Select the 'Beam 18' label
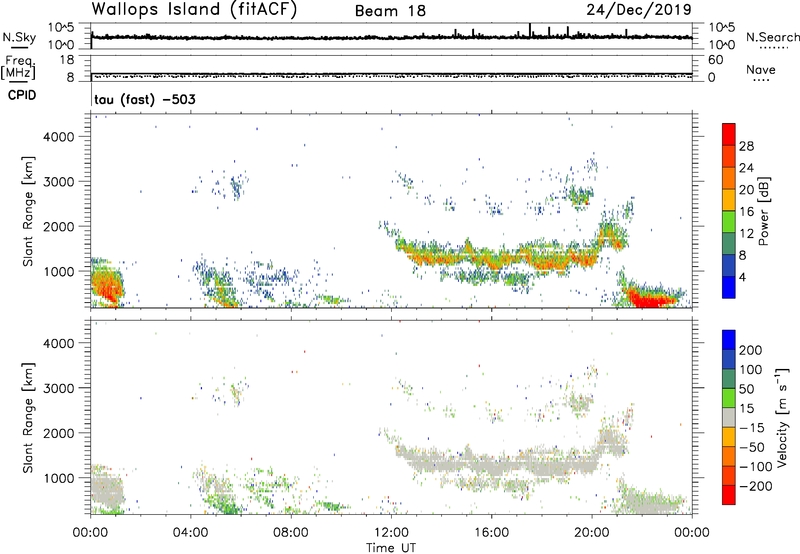 [x=390, y=11]
